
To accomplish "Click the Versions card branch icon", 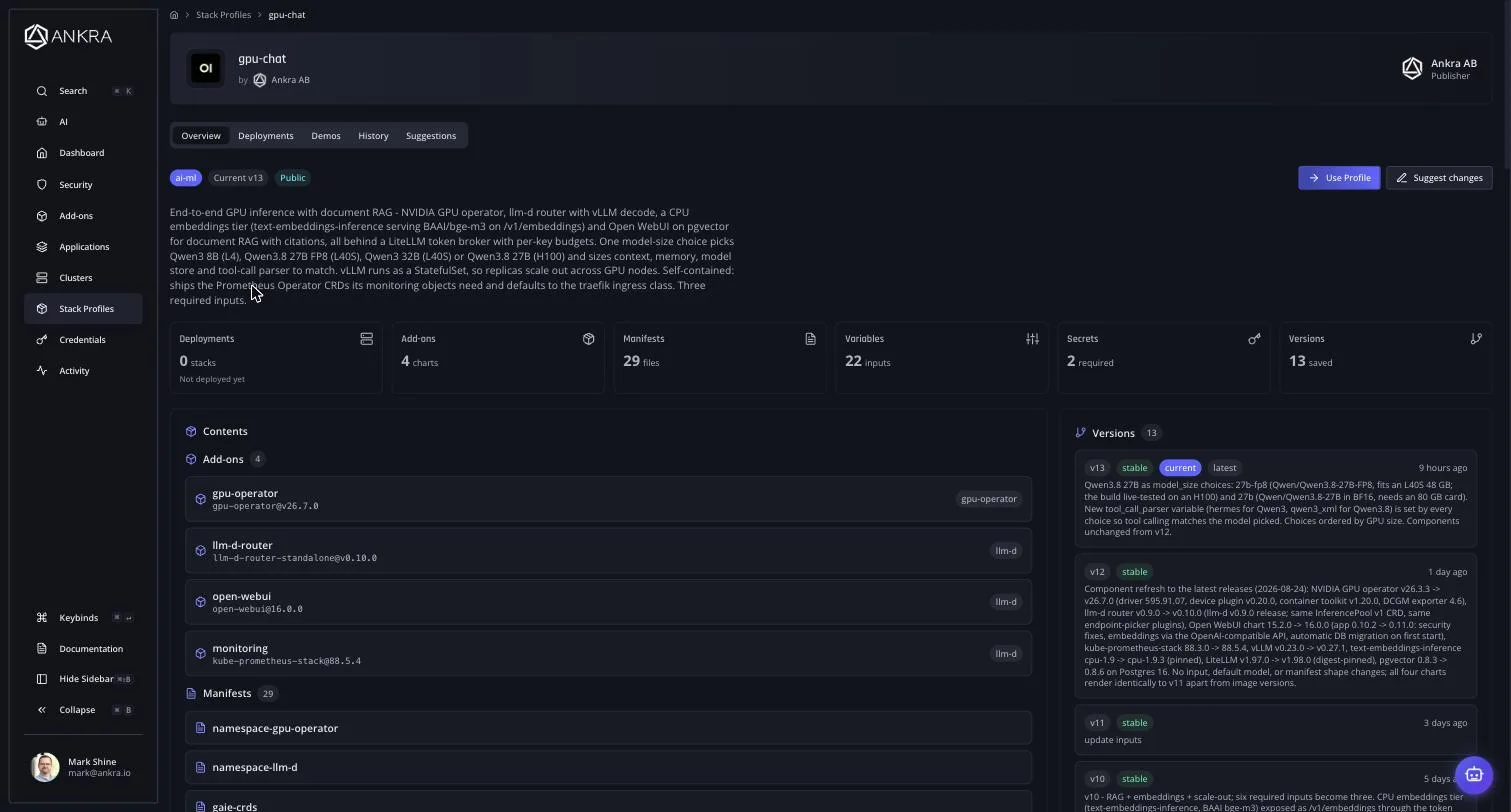I will [x=1476, y=339].
